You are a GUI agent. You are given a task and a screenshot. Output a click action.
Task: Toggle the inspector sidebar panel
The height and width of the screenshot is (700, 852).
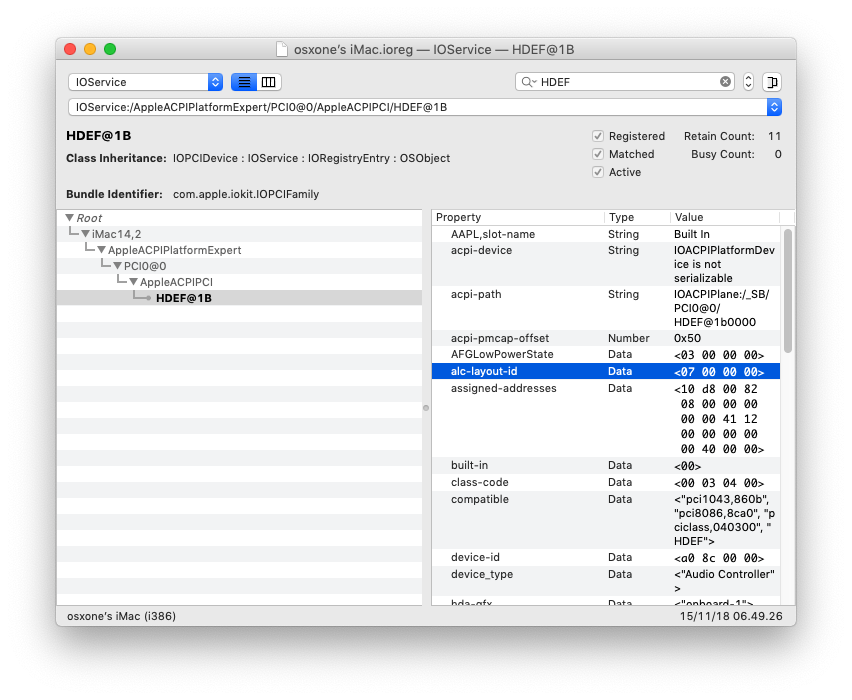772,82
